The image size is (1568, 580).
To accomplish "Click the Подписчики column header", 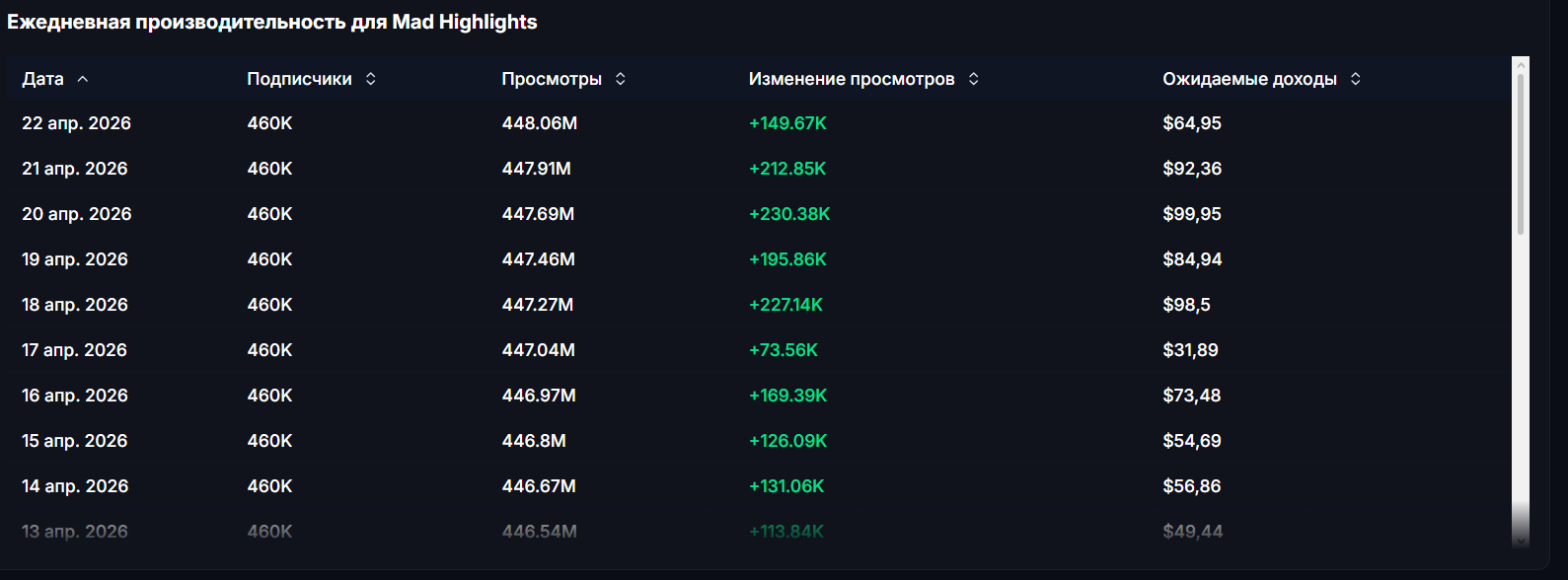I will pyautogui.click(x=299, y=79).
